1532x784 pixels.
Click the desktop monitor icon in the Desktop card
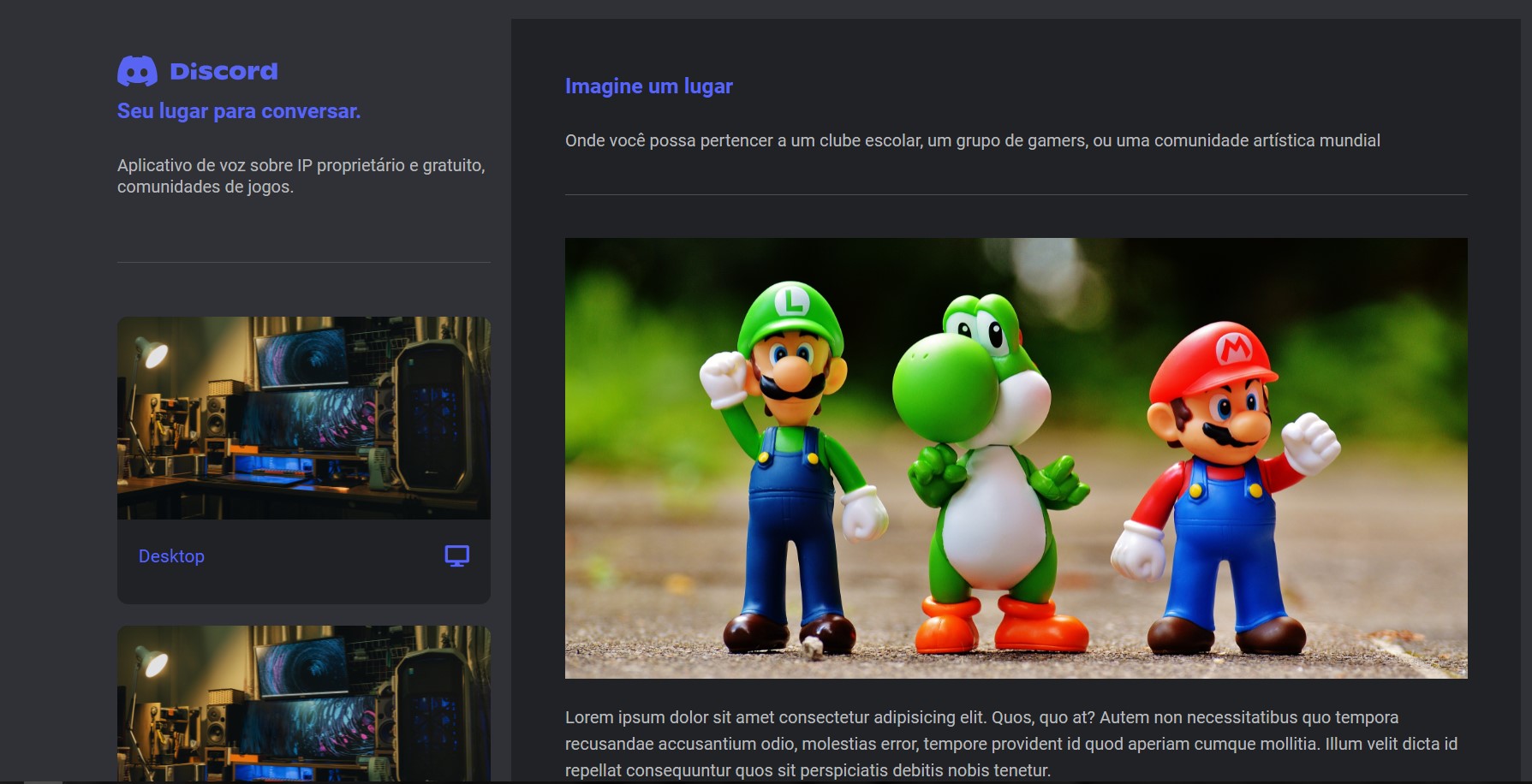point(456,556)
